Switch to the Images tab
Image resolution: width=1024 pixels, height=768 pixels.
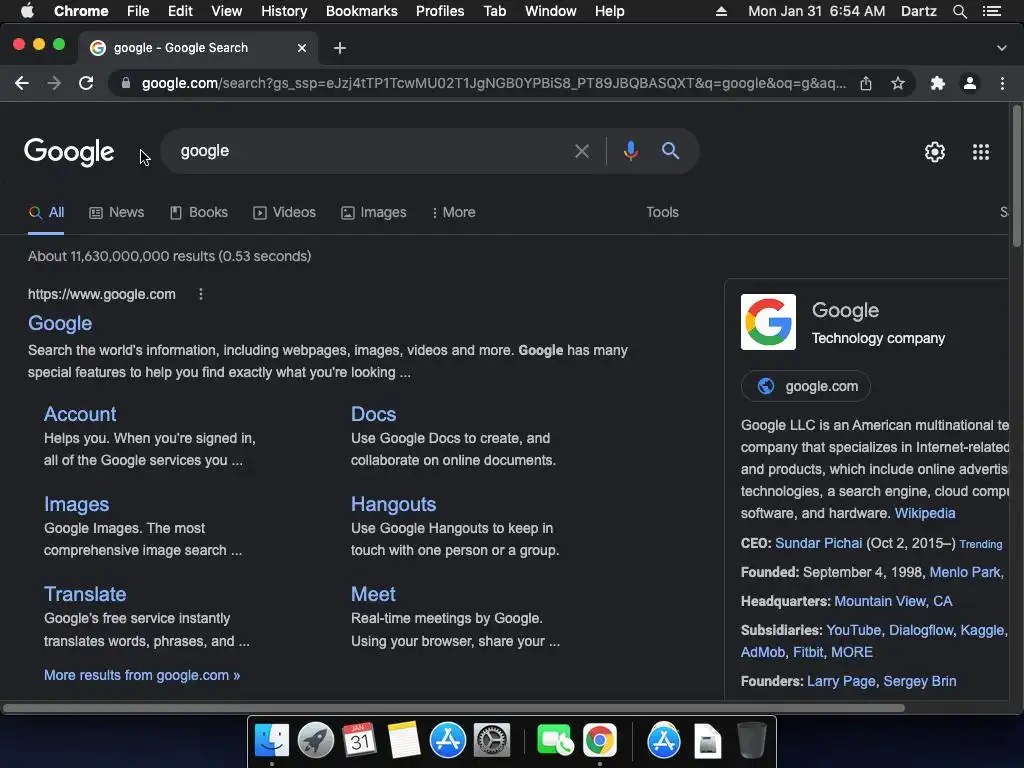pos(374,212)
